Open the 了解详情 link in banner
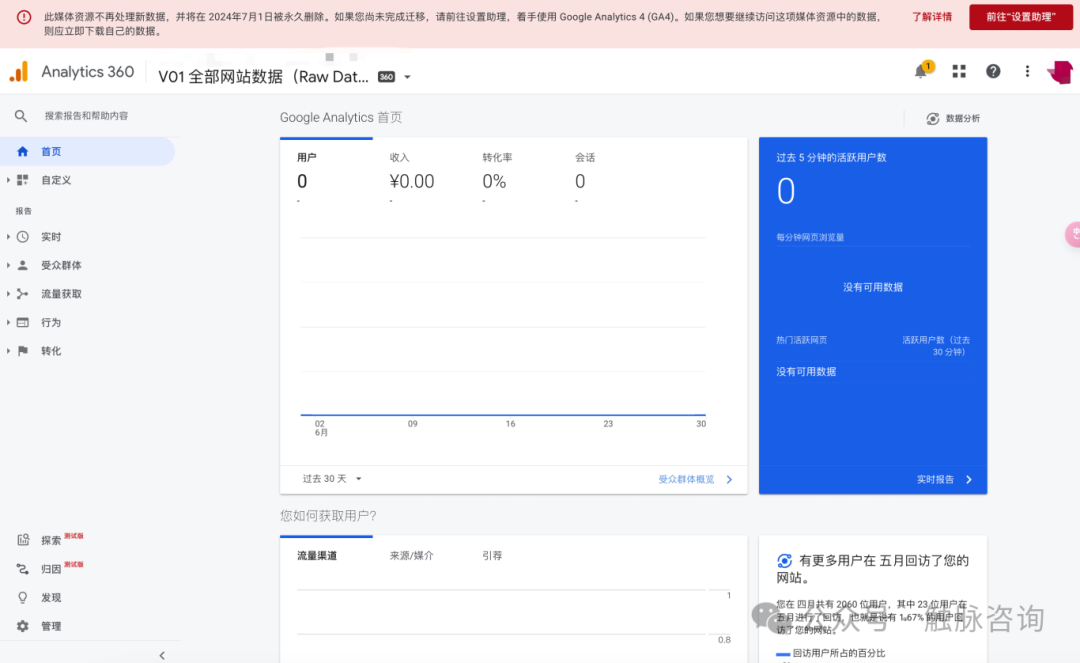1080x663 pixels. click(932, 17)
